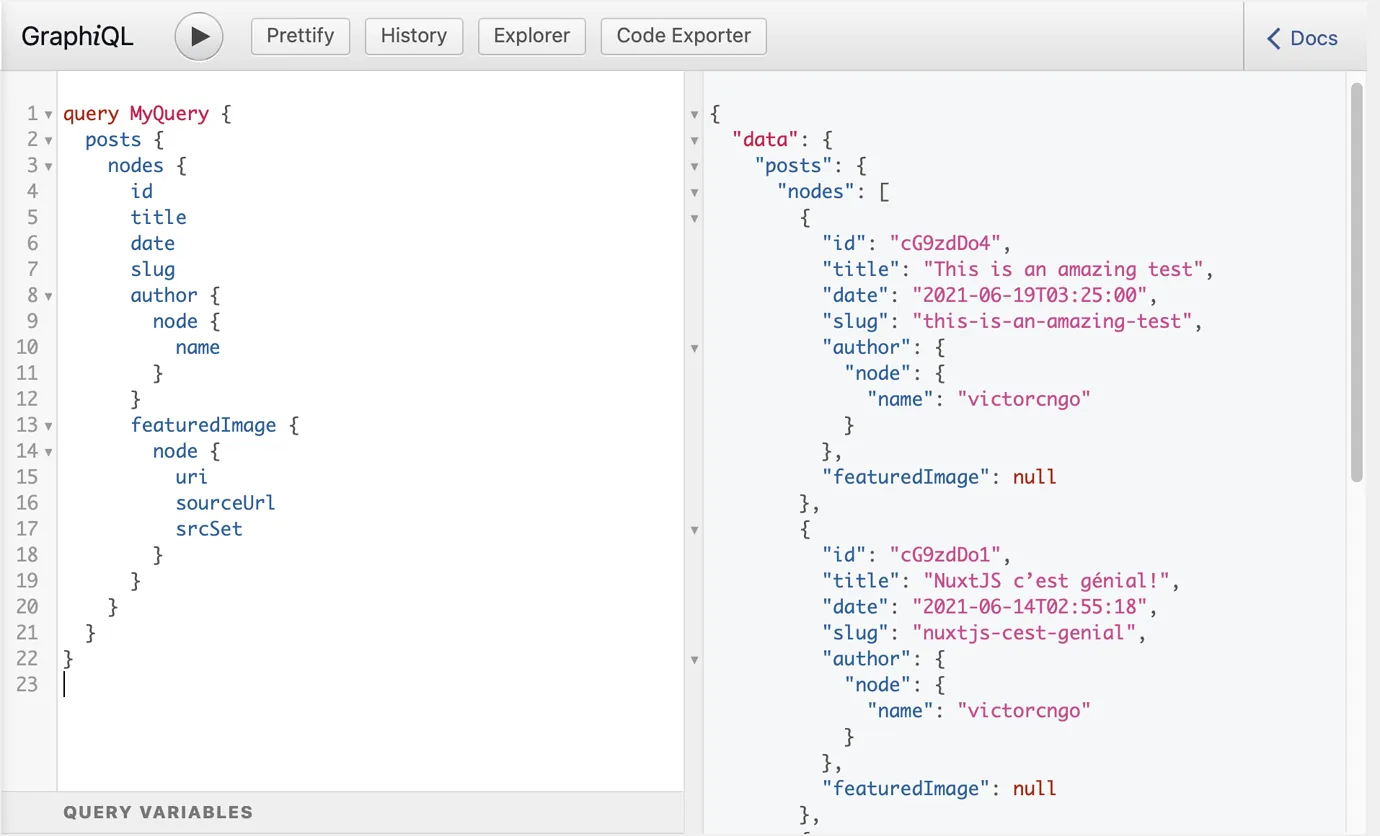Expand the Query Variables panel
The image size is (1380, 836).
coord(158,812)
